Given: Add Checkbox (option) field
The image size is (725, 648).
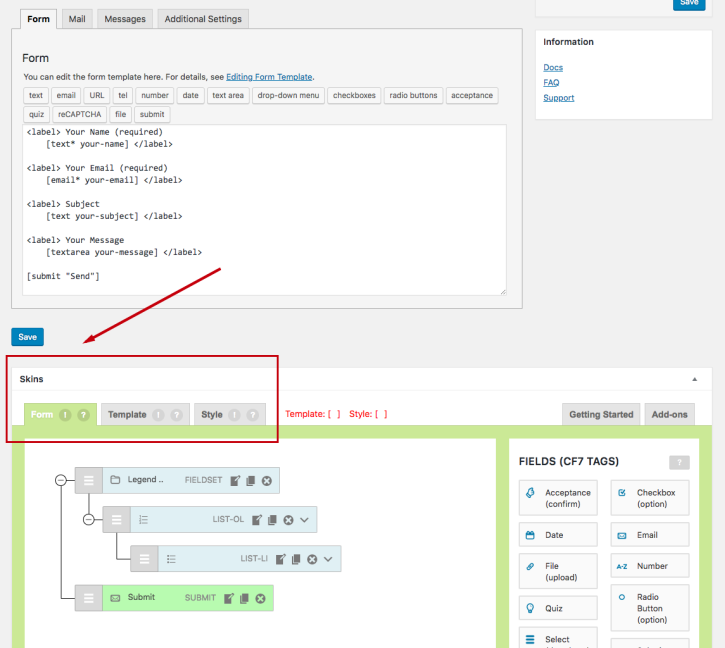Looking at the screenshot, I should click(x=650, y=498).
